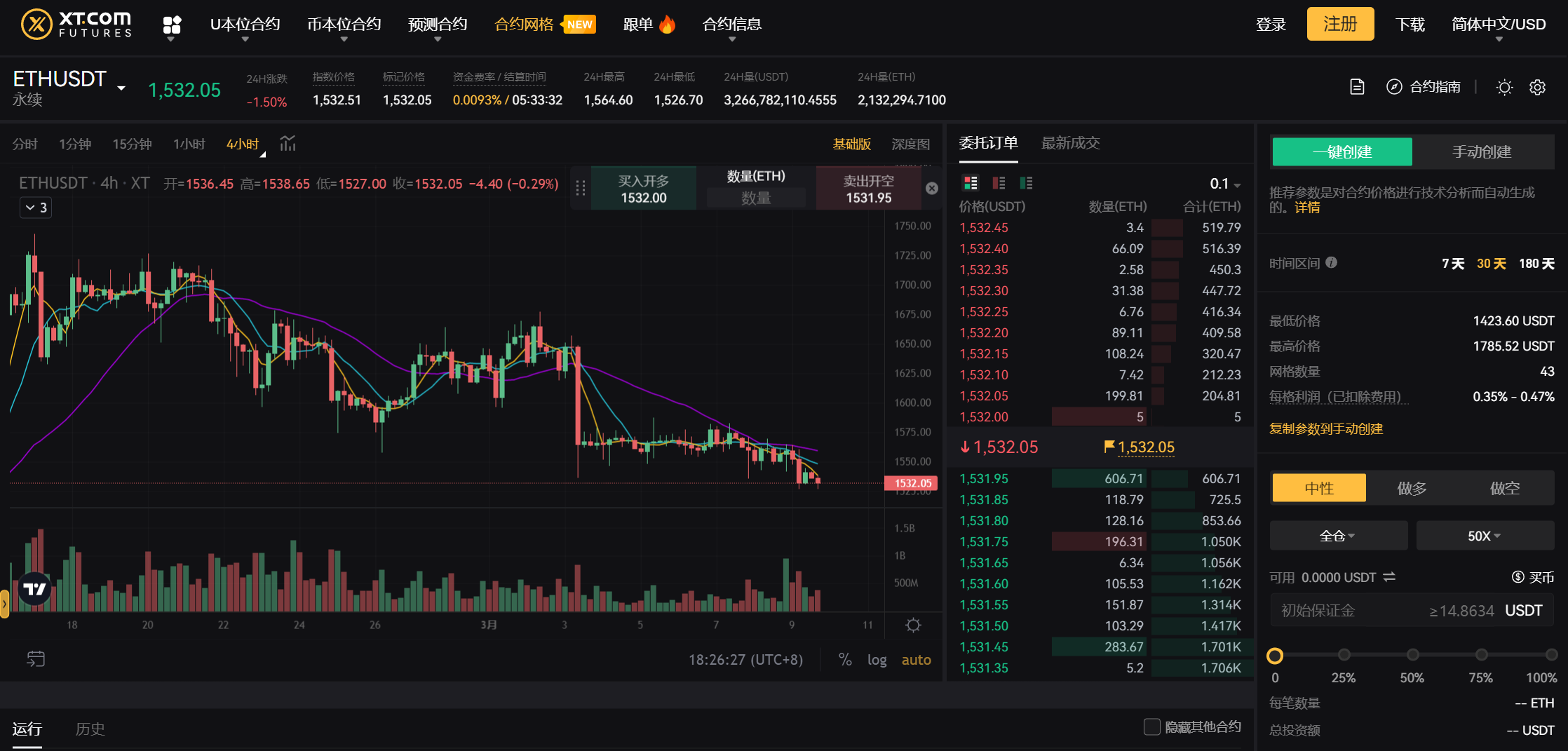Switch to manual create tab
The height and width of the screenshot is (751, 1568).
1481,151
